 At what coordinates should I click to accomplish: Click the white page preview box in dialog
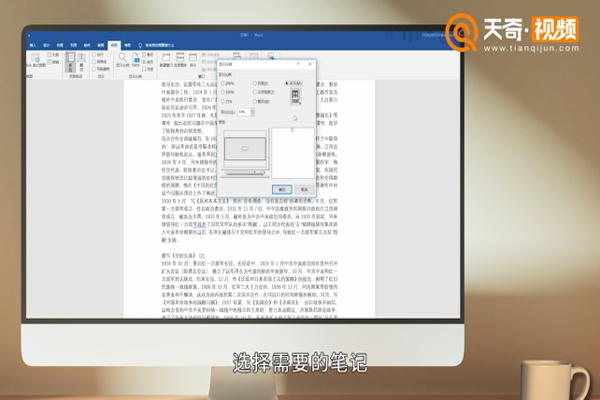coord(293,153)
